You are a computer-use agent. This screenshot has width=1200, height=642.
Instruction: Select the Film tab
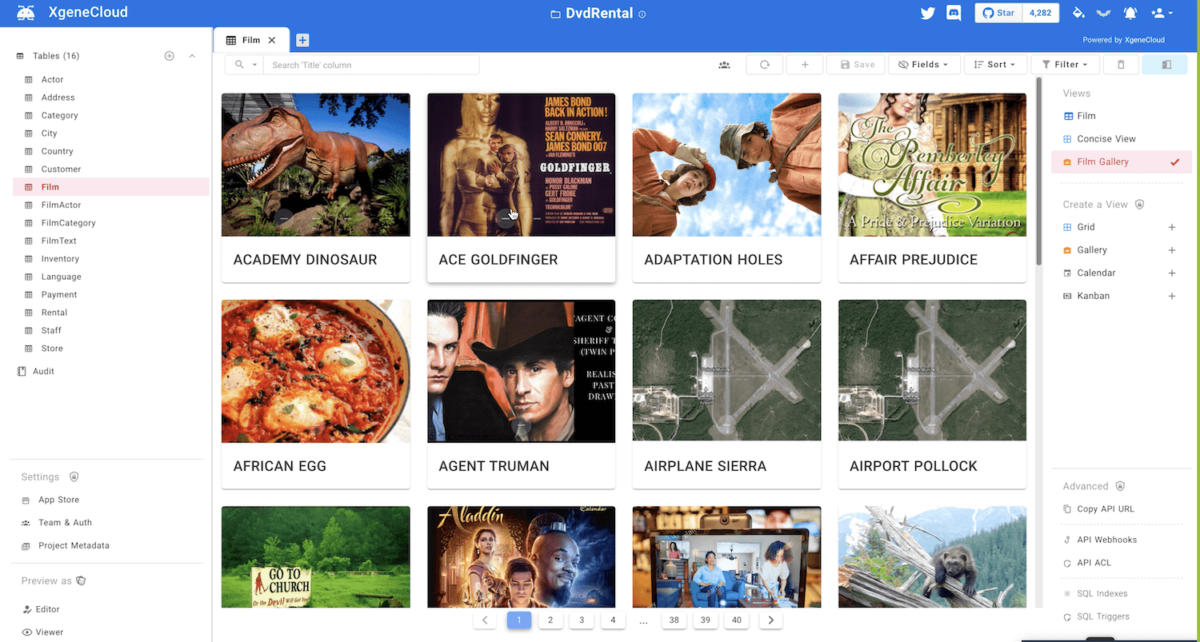(x=250, y=40)
